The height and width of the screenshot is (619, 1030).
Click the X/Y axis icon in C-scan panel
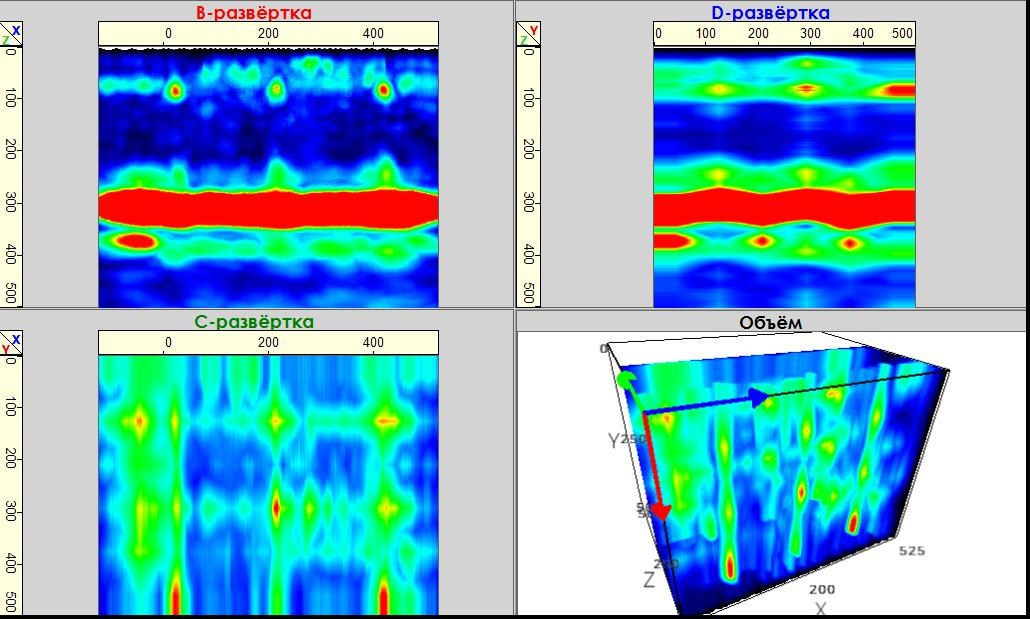(11, 343)
